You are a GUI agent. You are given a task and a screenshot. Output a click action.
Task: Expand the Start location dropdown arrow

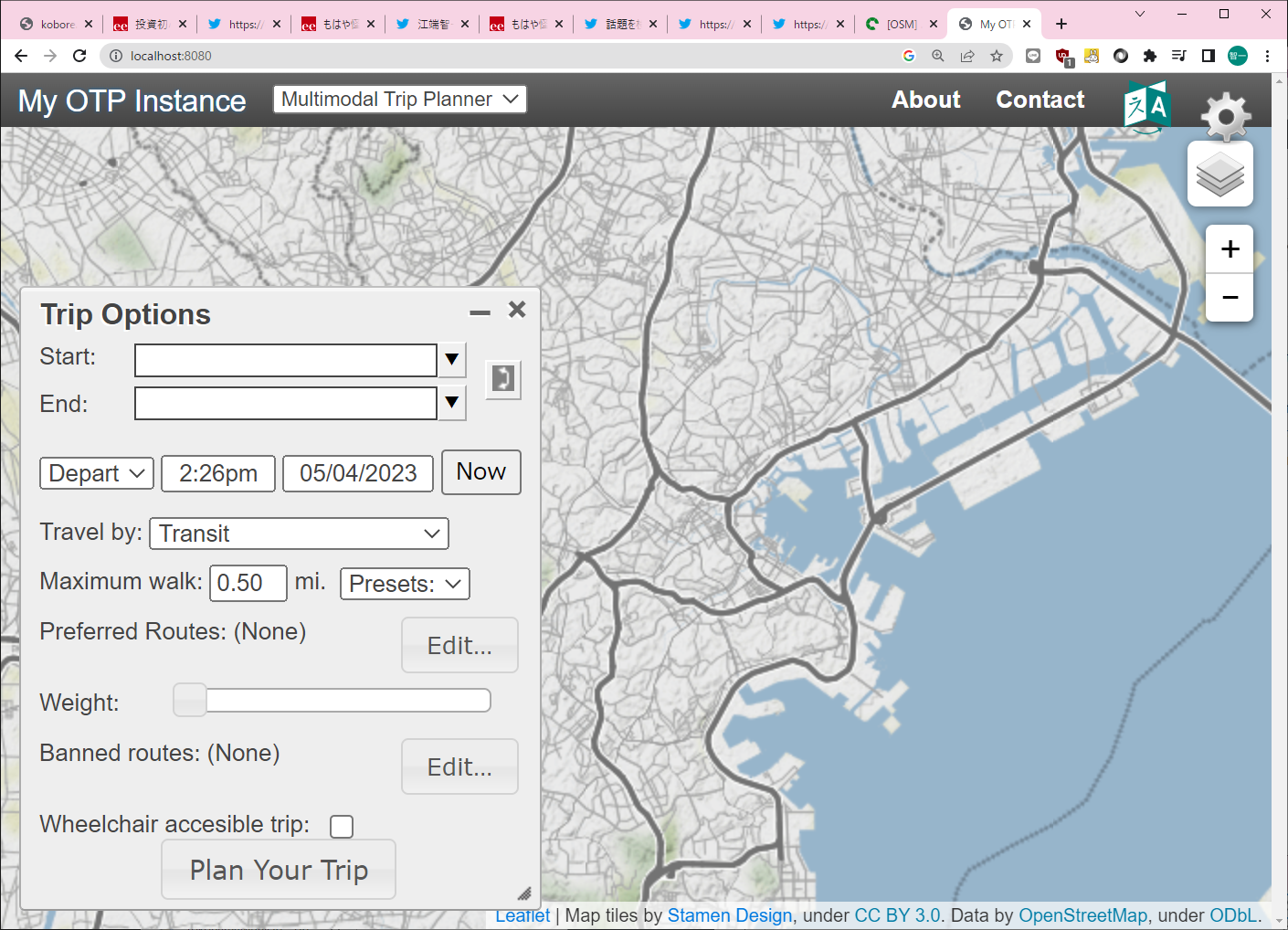click(x=451, y=360)
